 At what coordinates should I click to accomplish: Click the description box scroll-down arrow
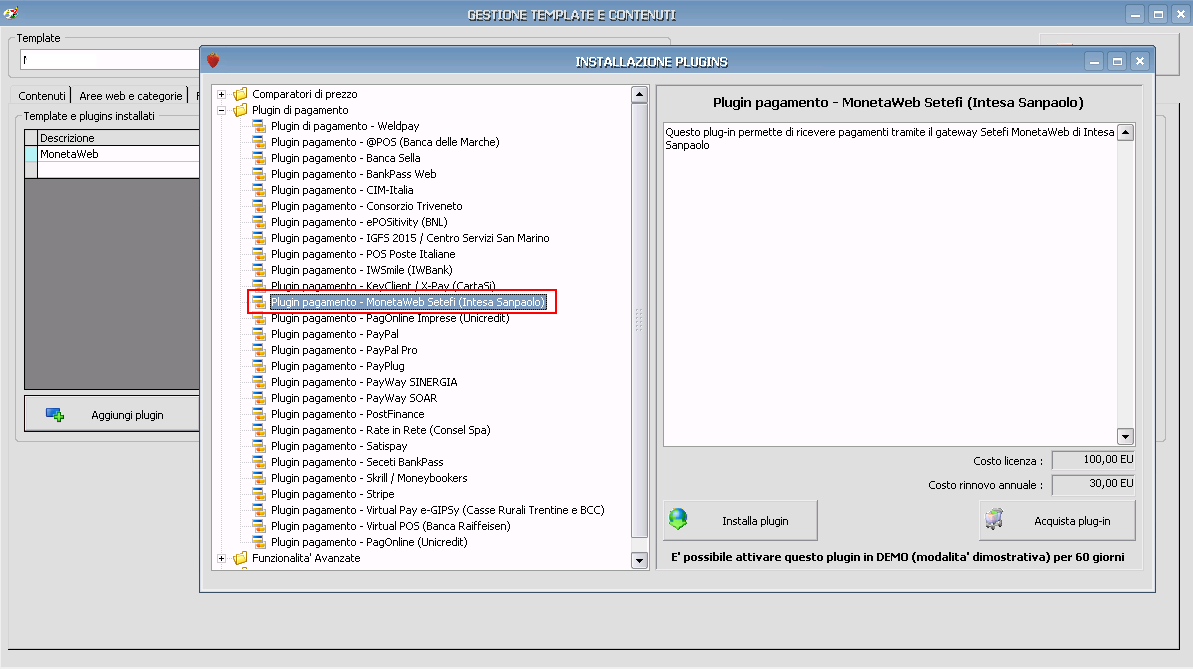[1125, 437]
